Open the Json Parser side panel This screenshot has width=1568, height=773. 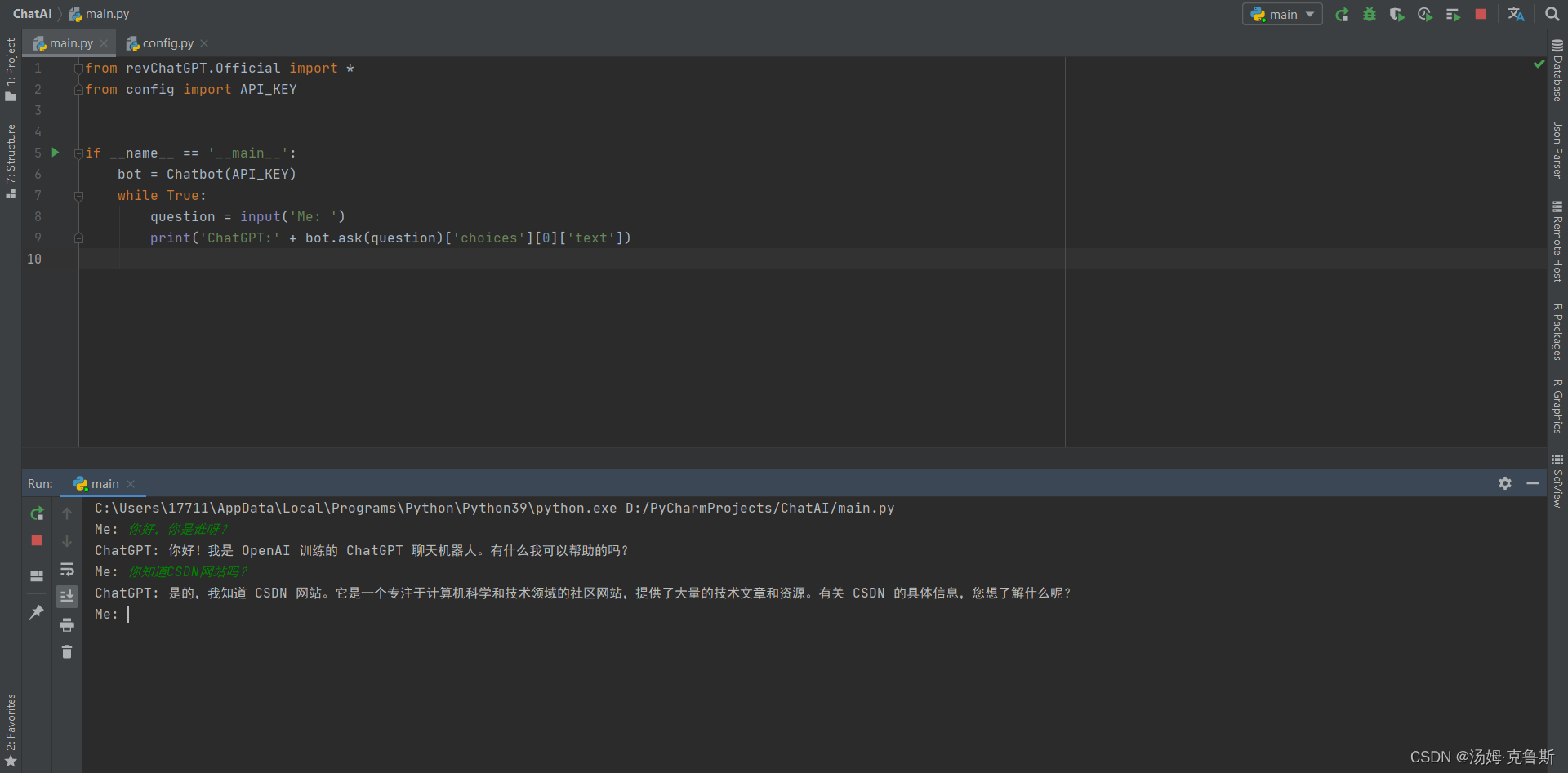click(x=1557, y=150)
